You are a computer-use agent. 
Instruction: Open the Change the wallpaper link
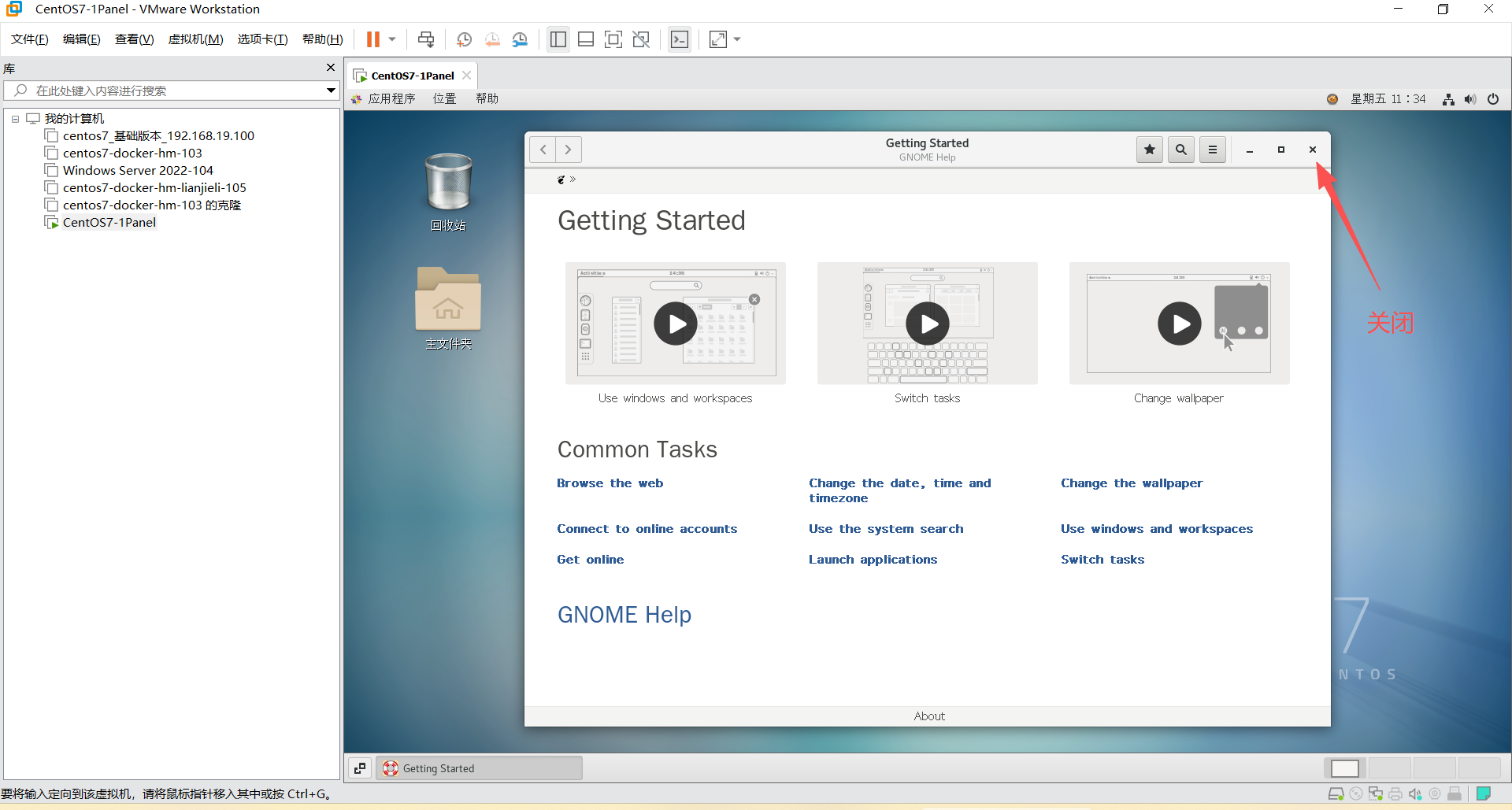click(x=1132, y=483)
